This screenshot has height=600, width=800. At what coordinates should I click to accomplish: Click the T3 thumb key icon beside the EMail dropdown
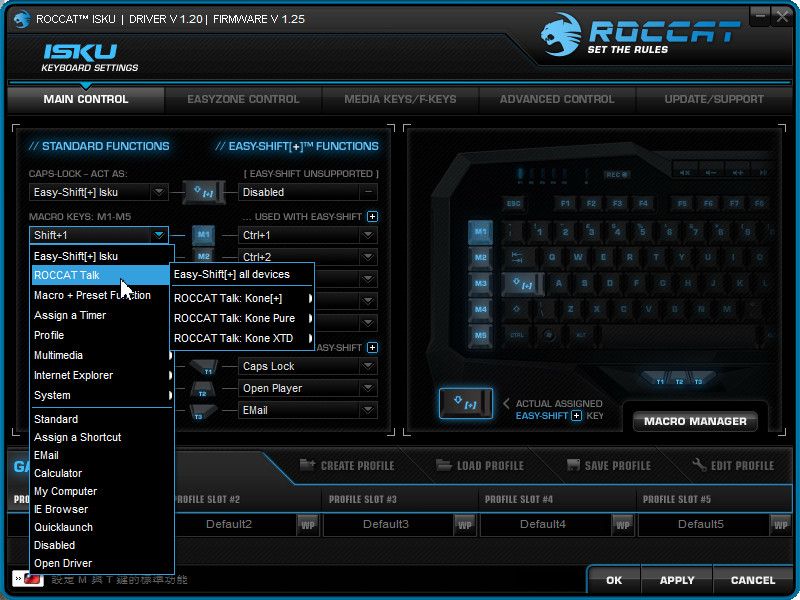202,411
